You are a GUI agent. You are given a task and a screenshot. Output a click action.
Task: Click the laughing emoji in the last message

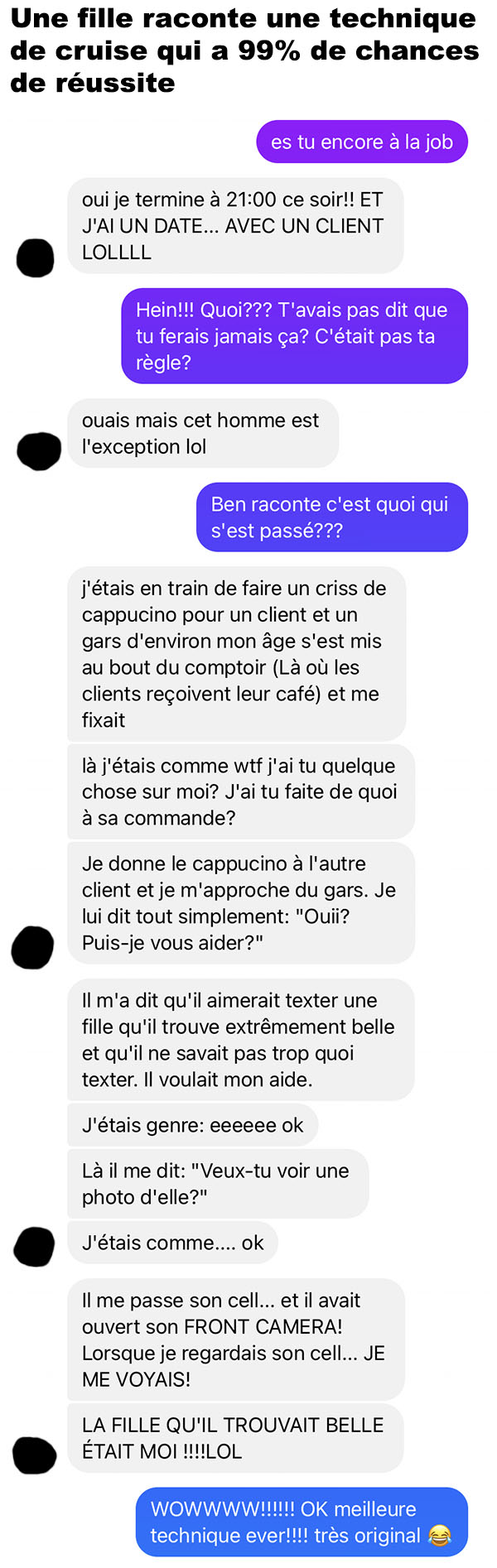tap(439, 1536)
